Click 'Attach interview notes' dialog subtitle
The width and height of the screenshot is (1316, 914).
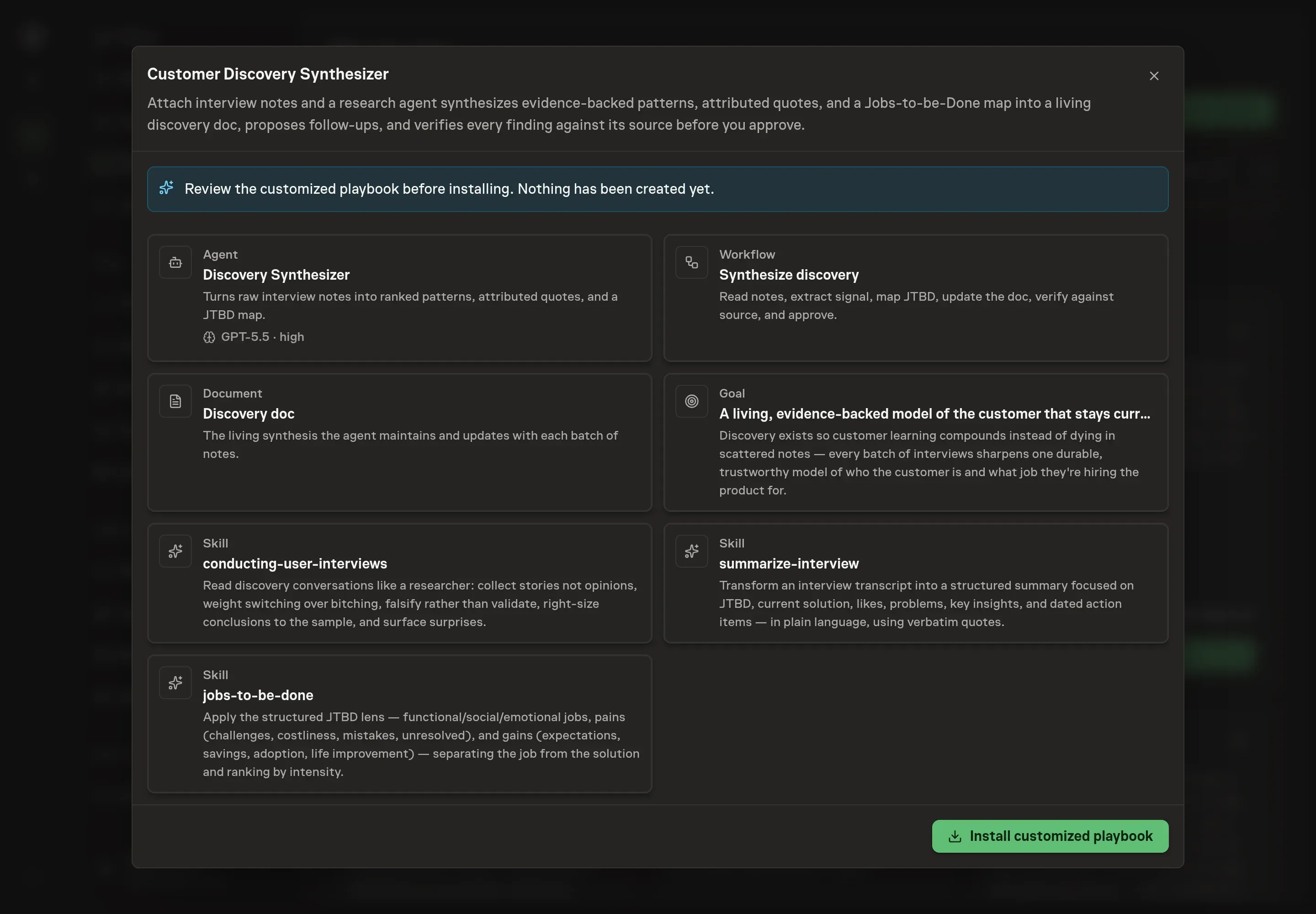(x=619, y=114)
